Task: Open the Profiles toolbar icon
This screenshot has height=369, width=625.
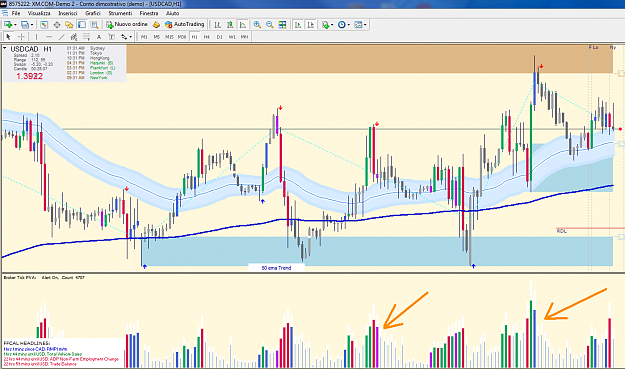Action: pyautogui.click(x=25, y=25)
